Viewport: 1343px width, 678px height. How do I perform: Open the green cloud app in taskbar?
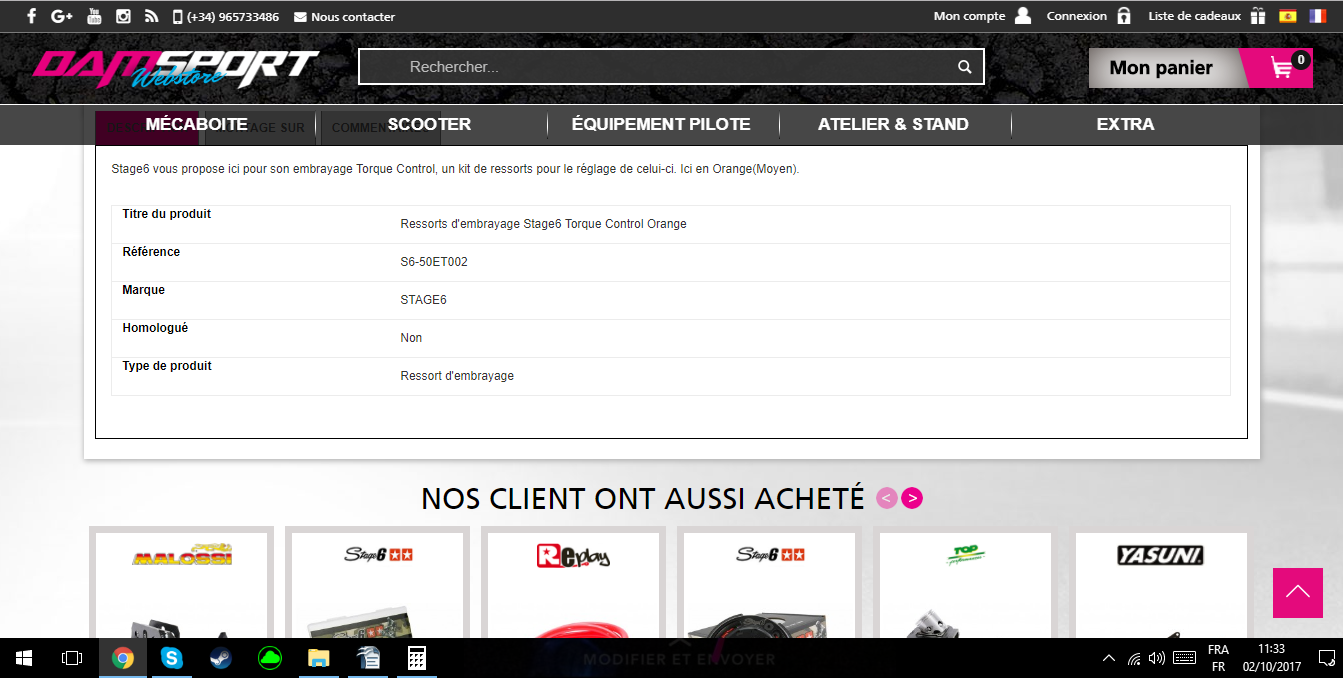pos(270,658)
